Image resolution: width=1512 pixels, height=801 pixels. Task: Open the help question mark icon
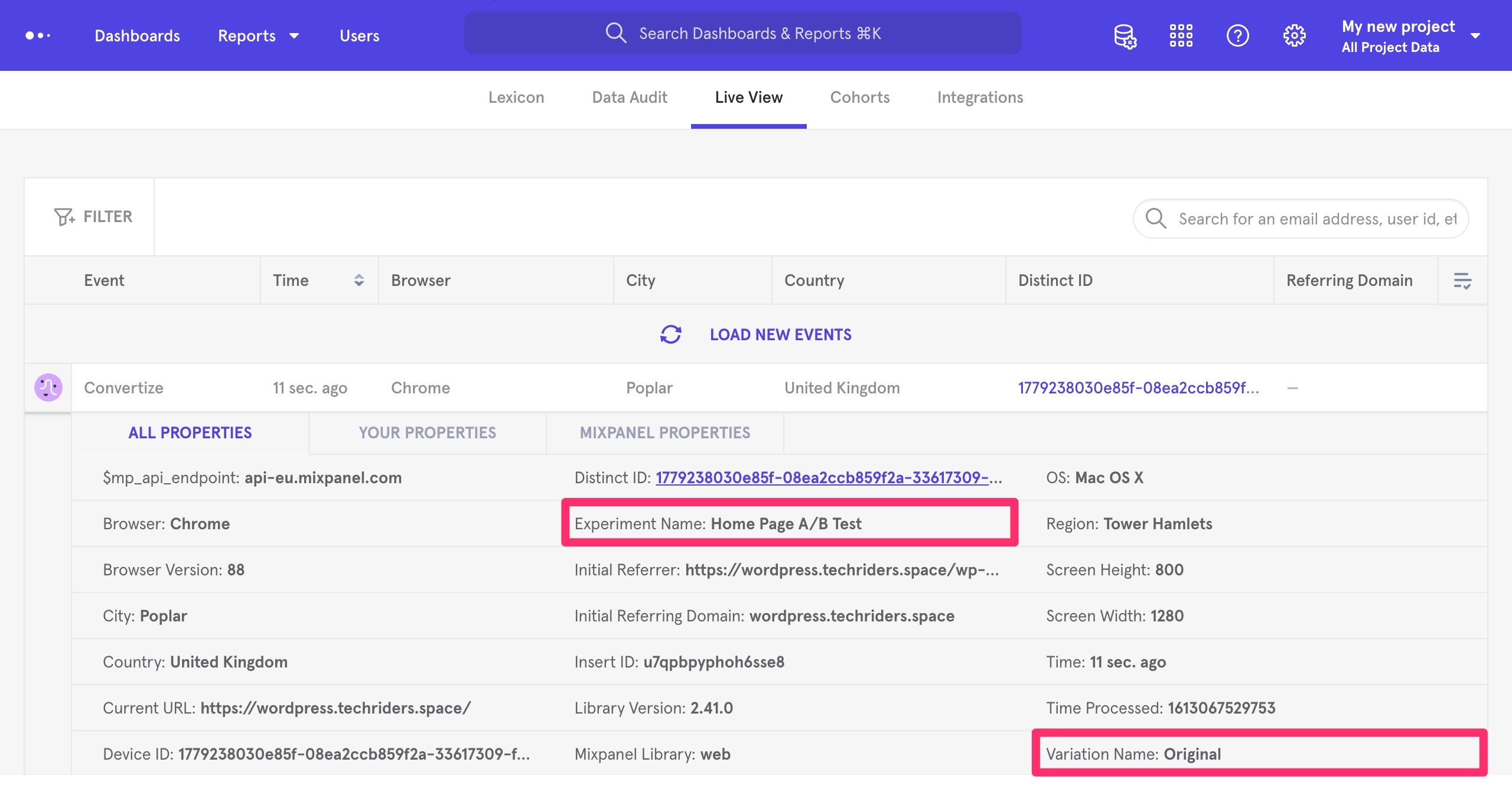(1237, 35)
